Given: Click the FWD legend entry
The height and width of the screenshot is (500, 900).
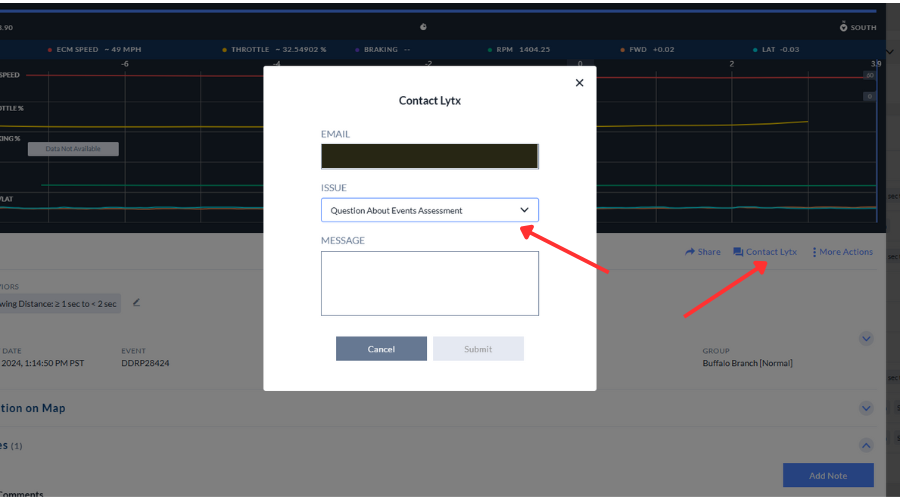Looking at the screenshot, I should click(x=647, y=49).
